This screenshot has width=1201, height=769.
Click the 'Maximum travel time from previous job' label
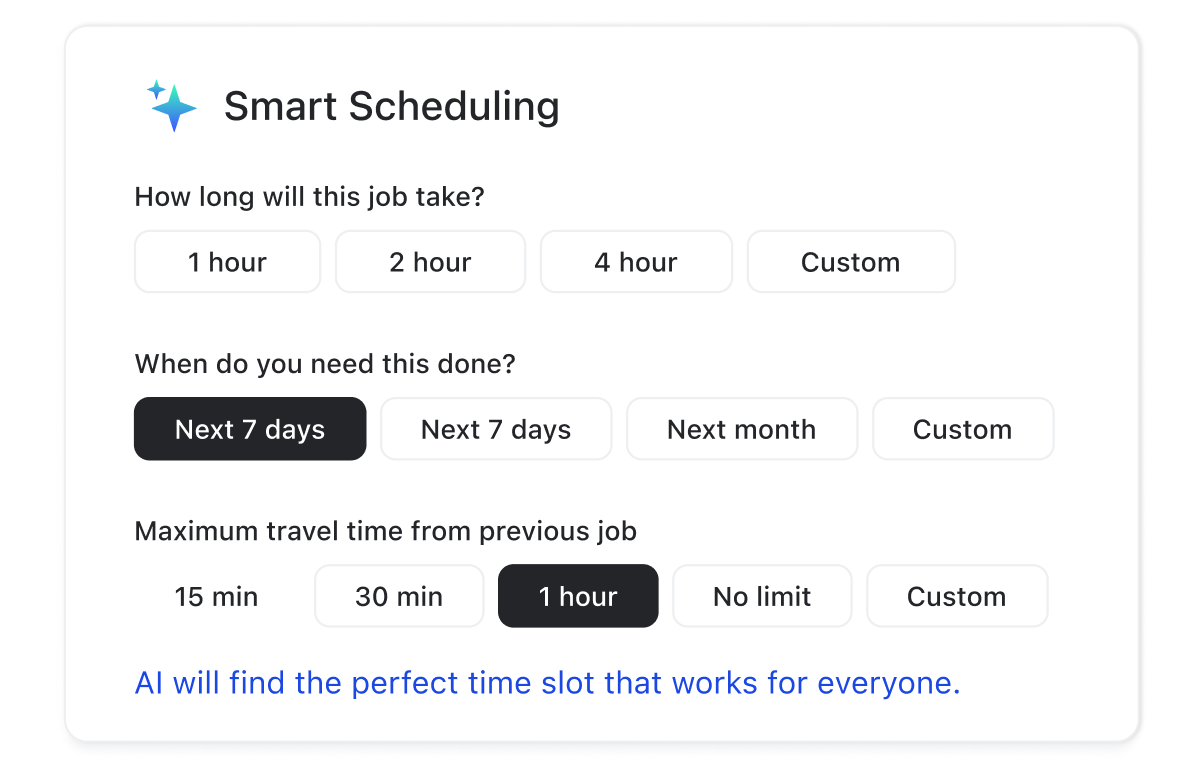(x=386, y=530)
